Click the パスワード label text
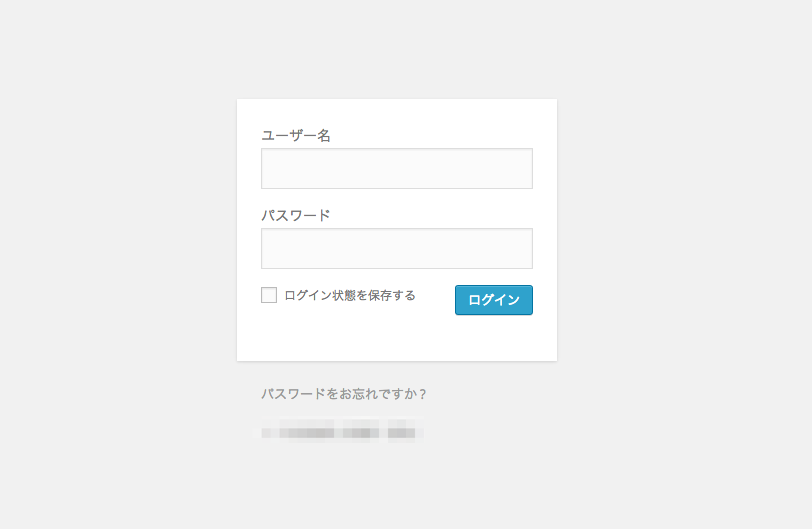The height and width of the screenshot is (529, 812). click(296, 215)
